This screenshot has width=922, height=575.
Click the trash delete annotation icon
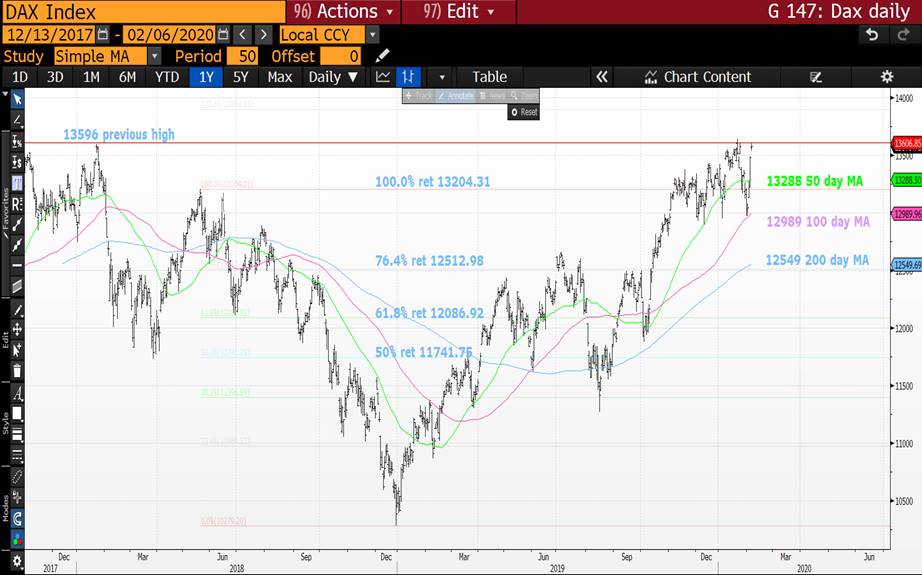click(x=17, y=371)
